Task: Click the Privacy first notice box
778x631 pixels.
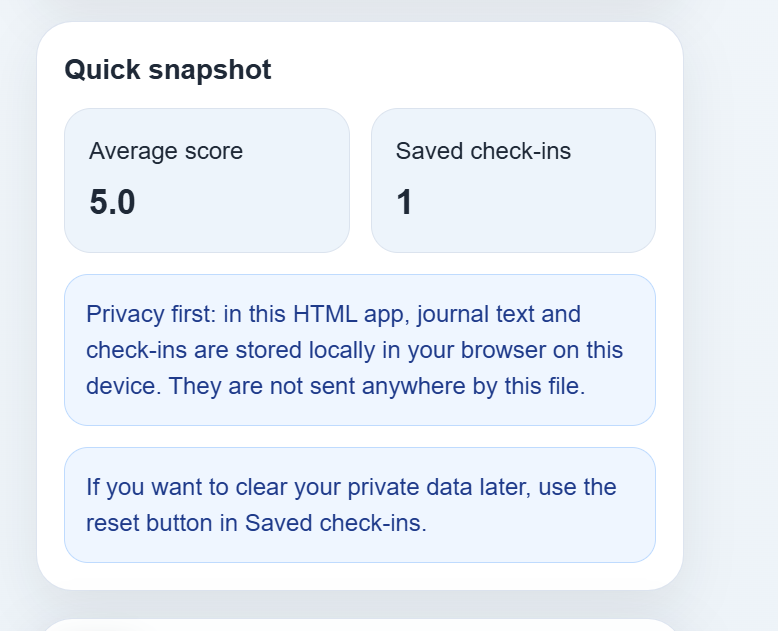Action: click(360, 350)
